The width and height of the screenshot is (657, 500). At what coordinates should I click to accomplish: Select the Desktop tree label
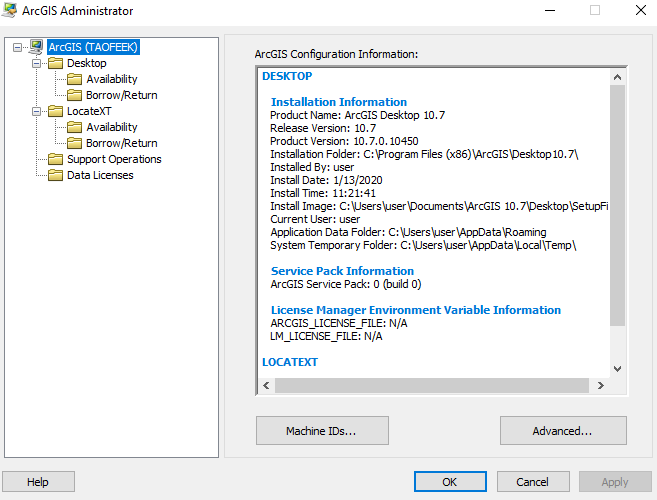pyautogui.click(x=87, y=63)
